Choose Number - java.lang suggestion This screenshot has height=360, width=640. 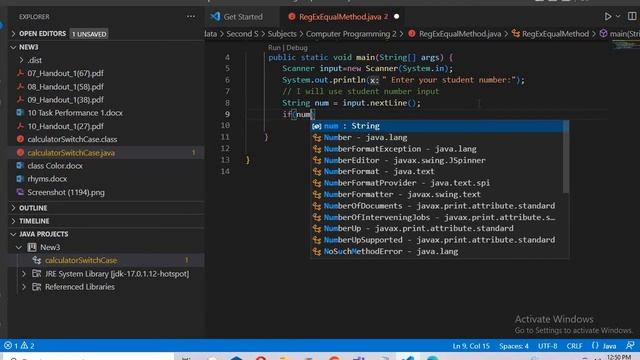coord(437,138)
